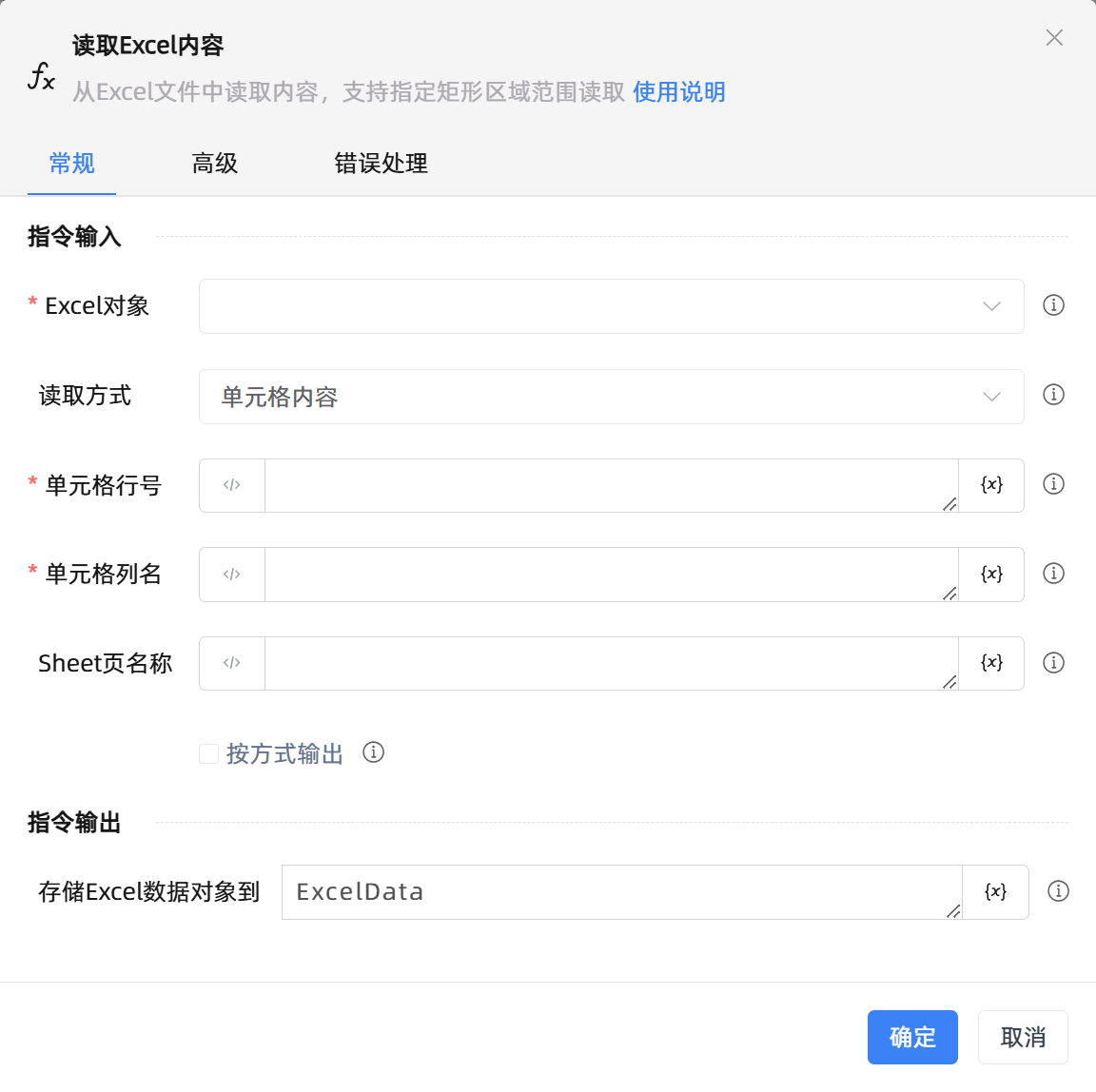Screen dimensions: 1096x1092
Task: Switch to the 高级 tab
Action: click(x=215, y=164)
